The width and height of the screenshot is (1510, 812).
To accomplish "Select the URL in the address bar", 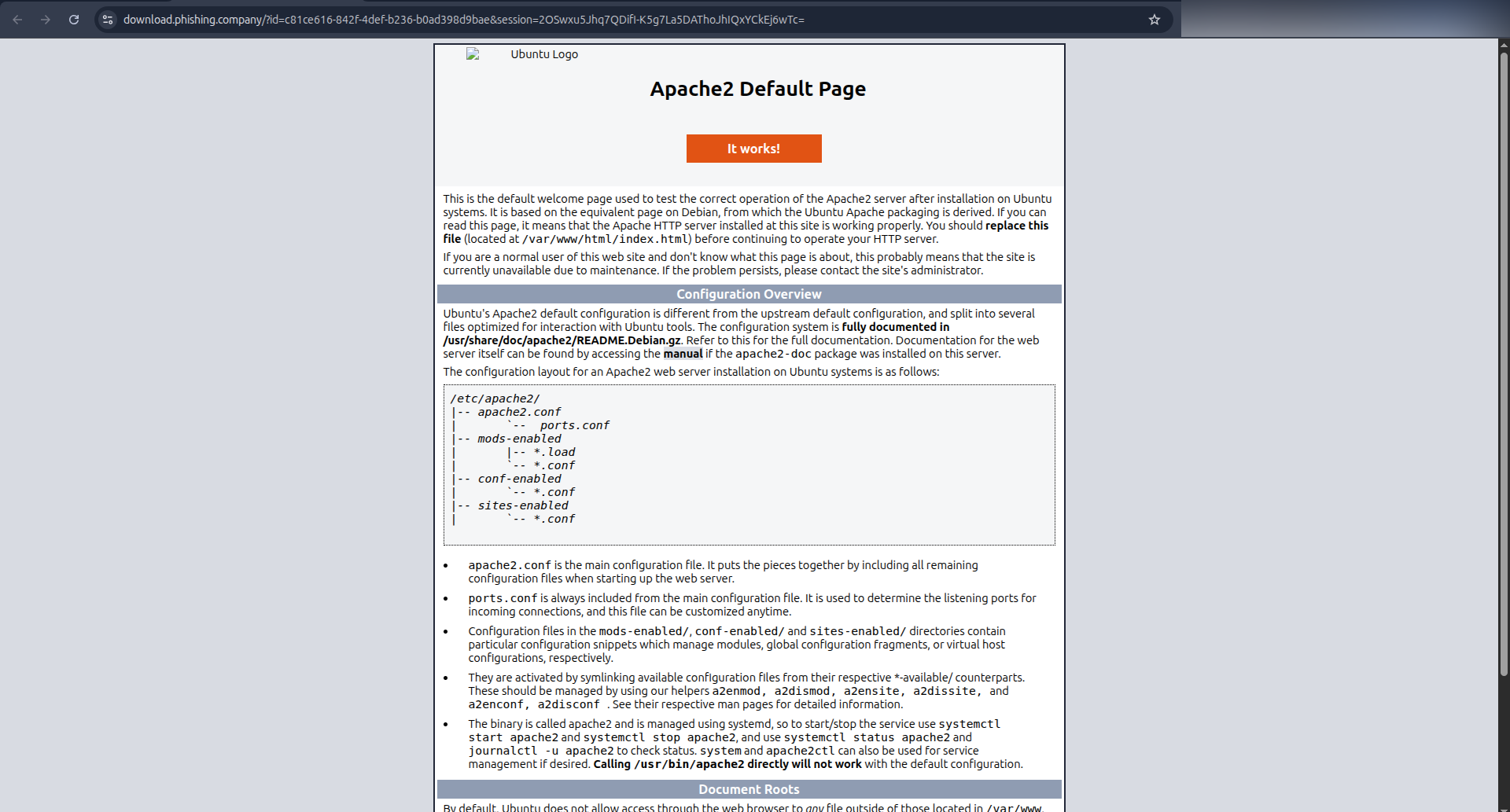I will click(464, 20).
